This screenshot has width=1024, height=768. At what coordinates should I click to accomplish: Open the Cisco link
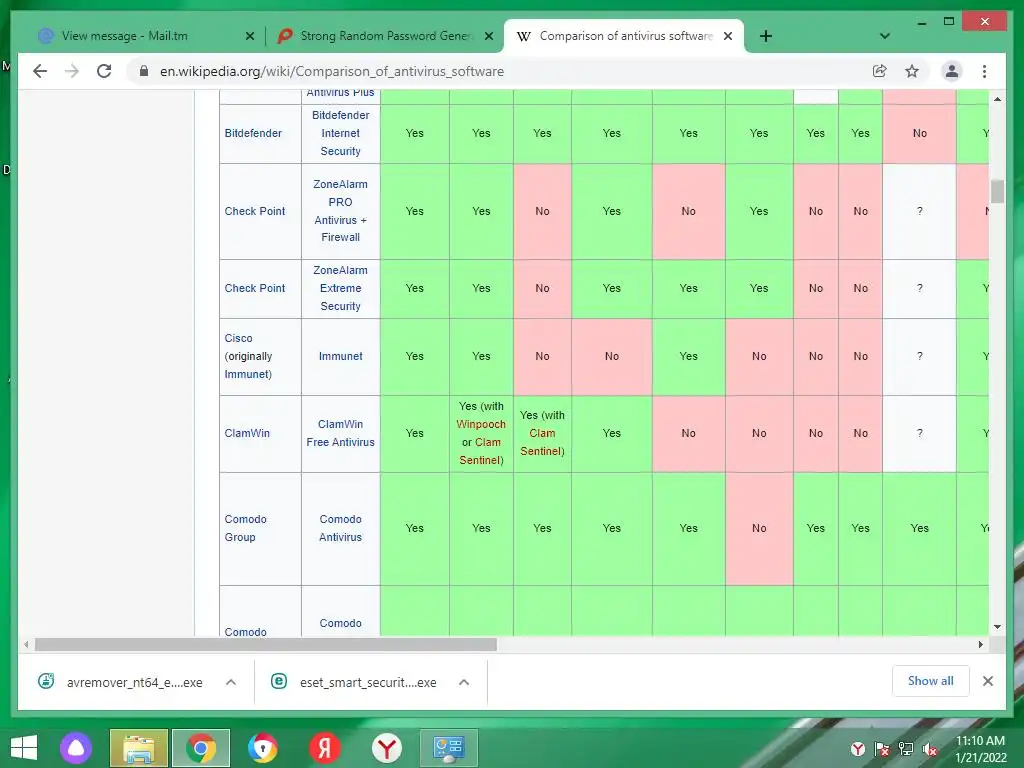pyautogui.click(x=238, y=338)
